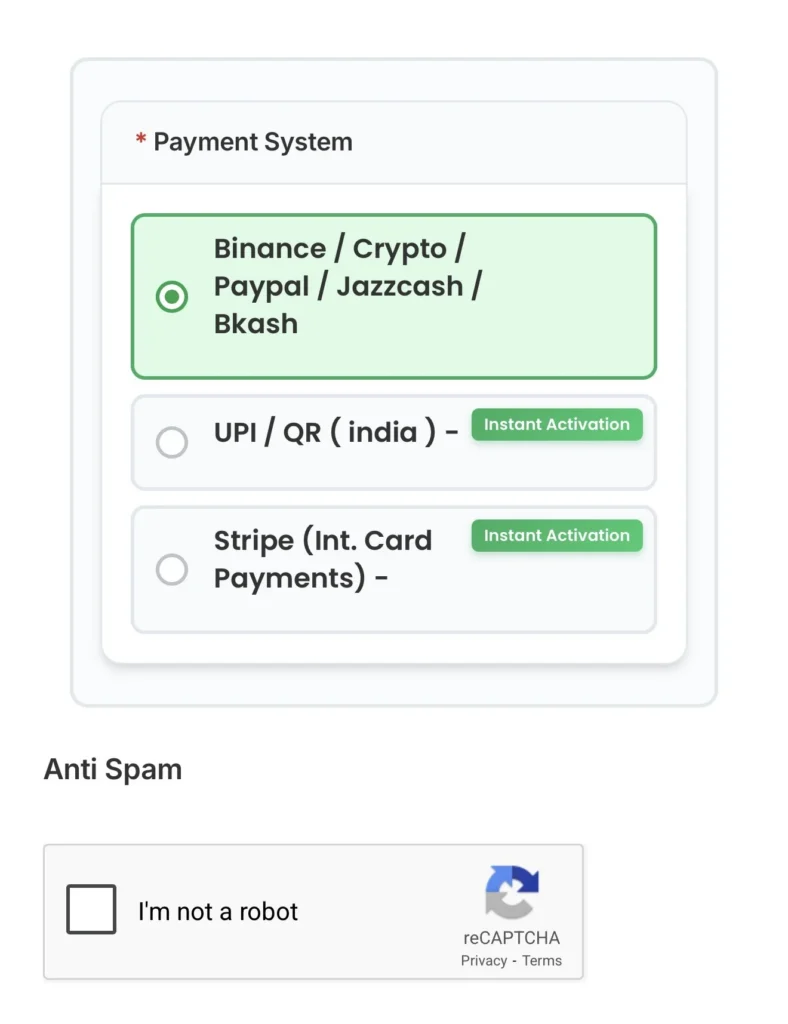Click the "UPI / QR ( india )" label text
788x1024 pixels.
[x=325, y=433]
